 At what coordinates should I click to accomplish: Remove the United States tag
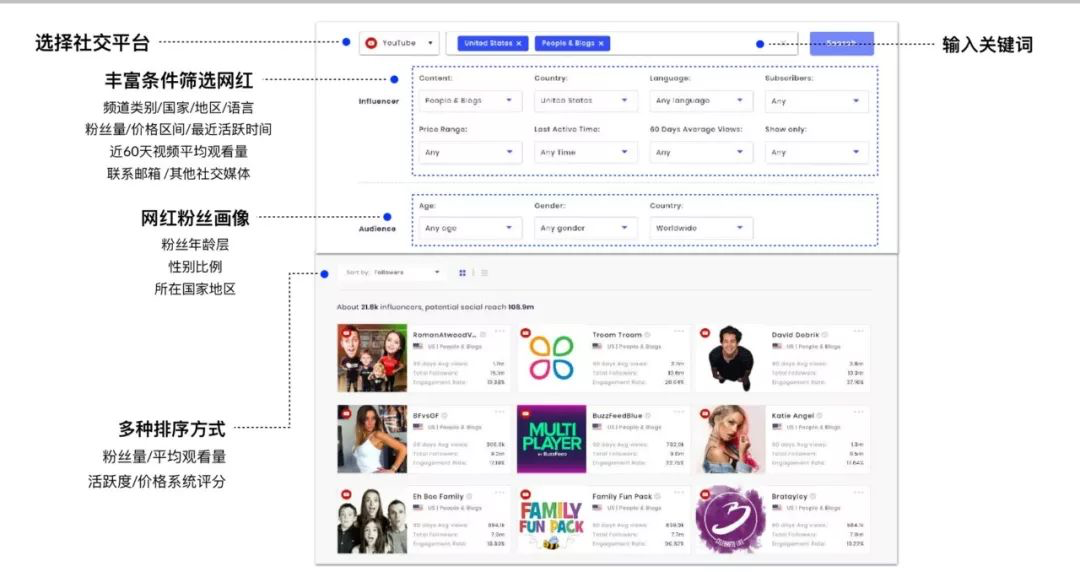click(519, 44)
